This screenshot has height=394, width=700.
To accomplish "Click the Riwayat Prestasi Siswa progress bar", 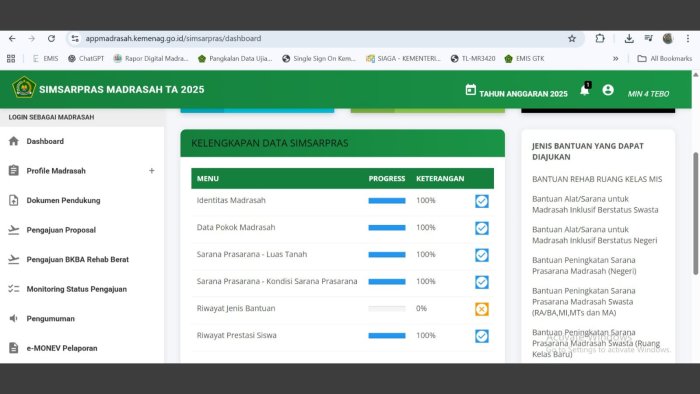I will coord(387,336).
